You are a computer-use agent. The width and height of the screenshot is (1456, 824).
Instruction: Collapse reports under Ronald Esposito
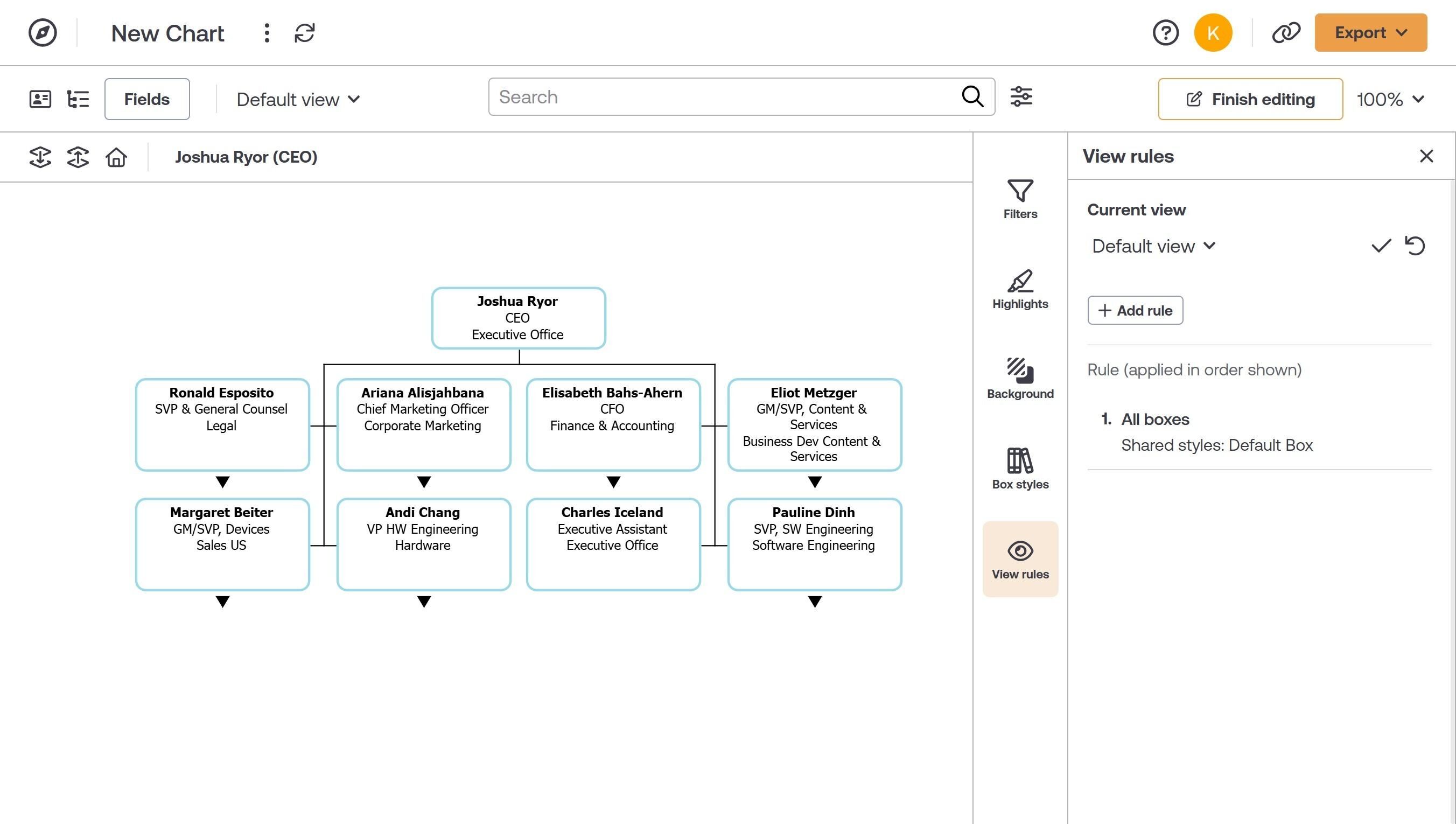click(x=223, y=482)
